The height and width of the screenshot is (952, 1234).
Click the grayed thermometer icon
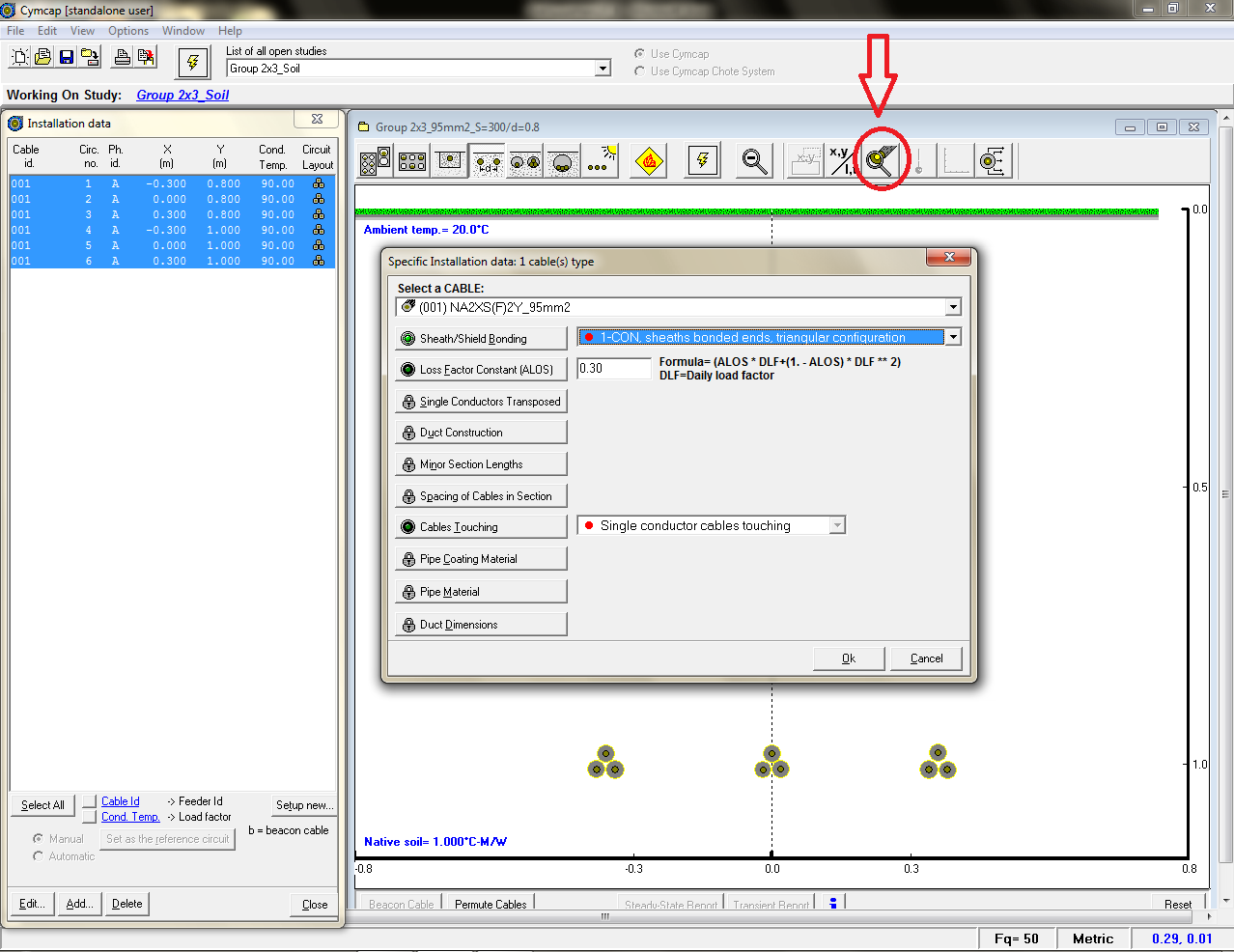pyautogui.click(x=918, y=161)
